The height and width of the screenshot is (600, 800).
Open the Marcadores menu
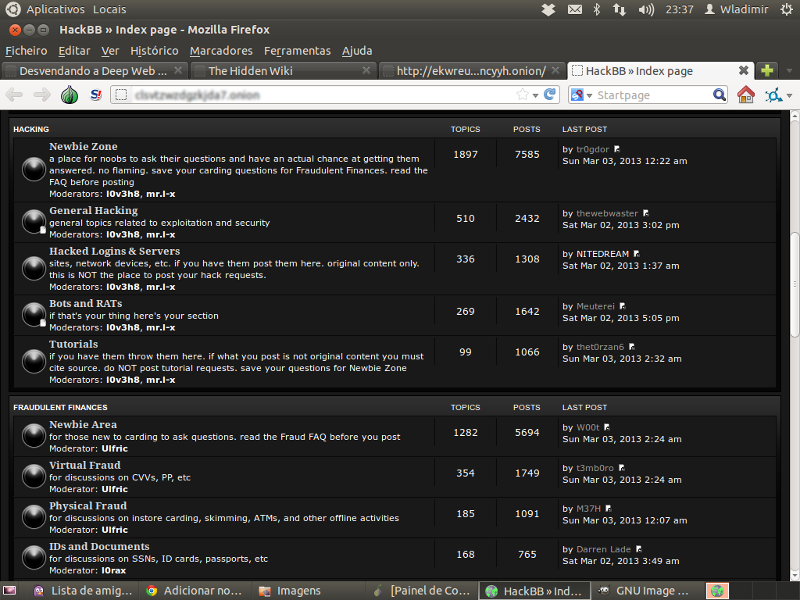coord(221,51)
